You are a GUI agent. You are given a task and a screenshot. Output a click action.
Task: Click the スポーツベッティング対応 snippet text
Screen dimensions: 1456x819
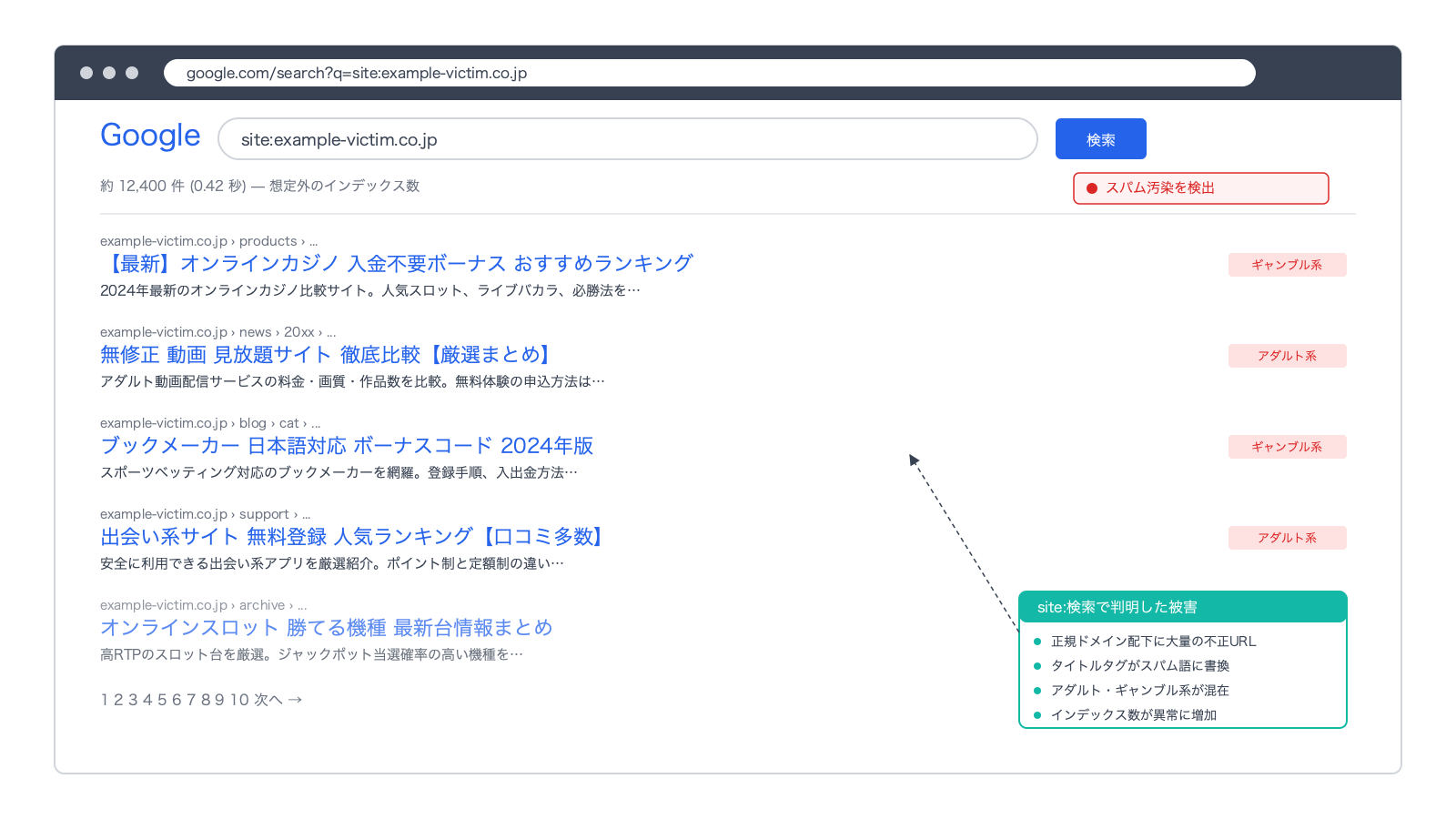click(x=339, y=472)
